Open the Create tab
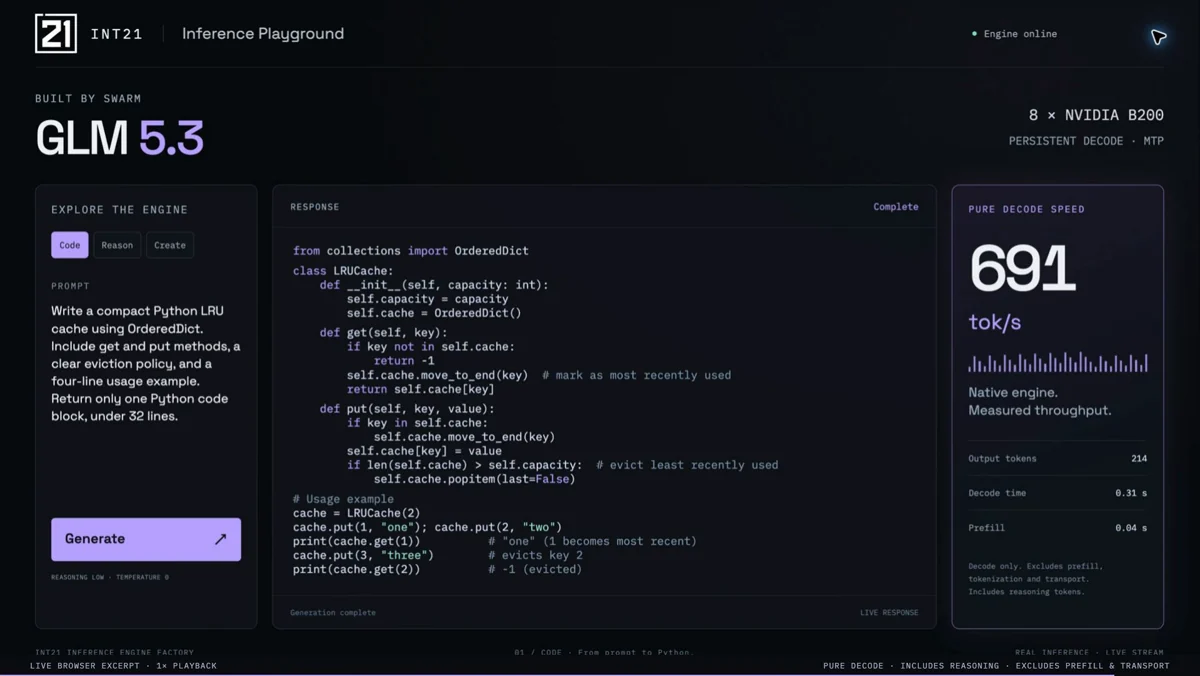 (x=170, y=245)
